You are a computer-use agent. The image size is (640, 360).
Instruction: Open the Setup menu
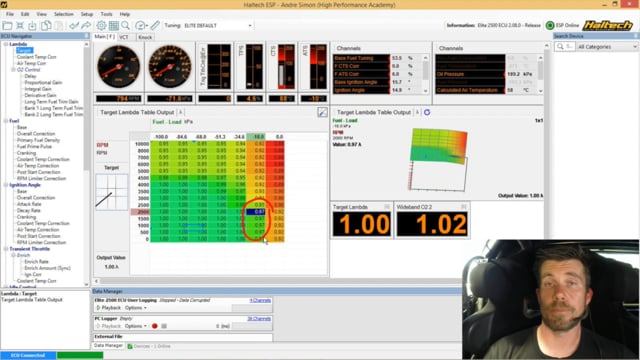point(87,14)
